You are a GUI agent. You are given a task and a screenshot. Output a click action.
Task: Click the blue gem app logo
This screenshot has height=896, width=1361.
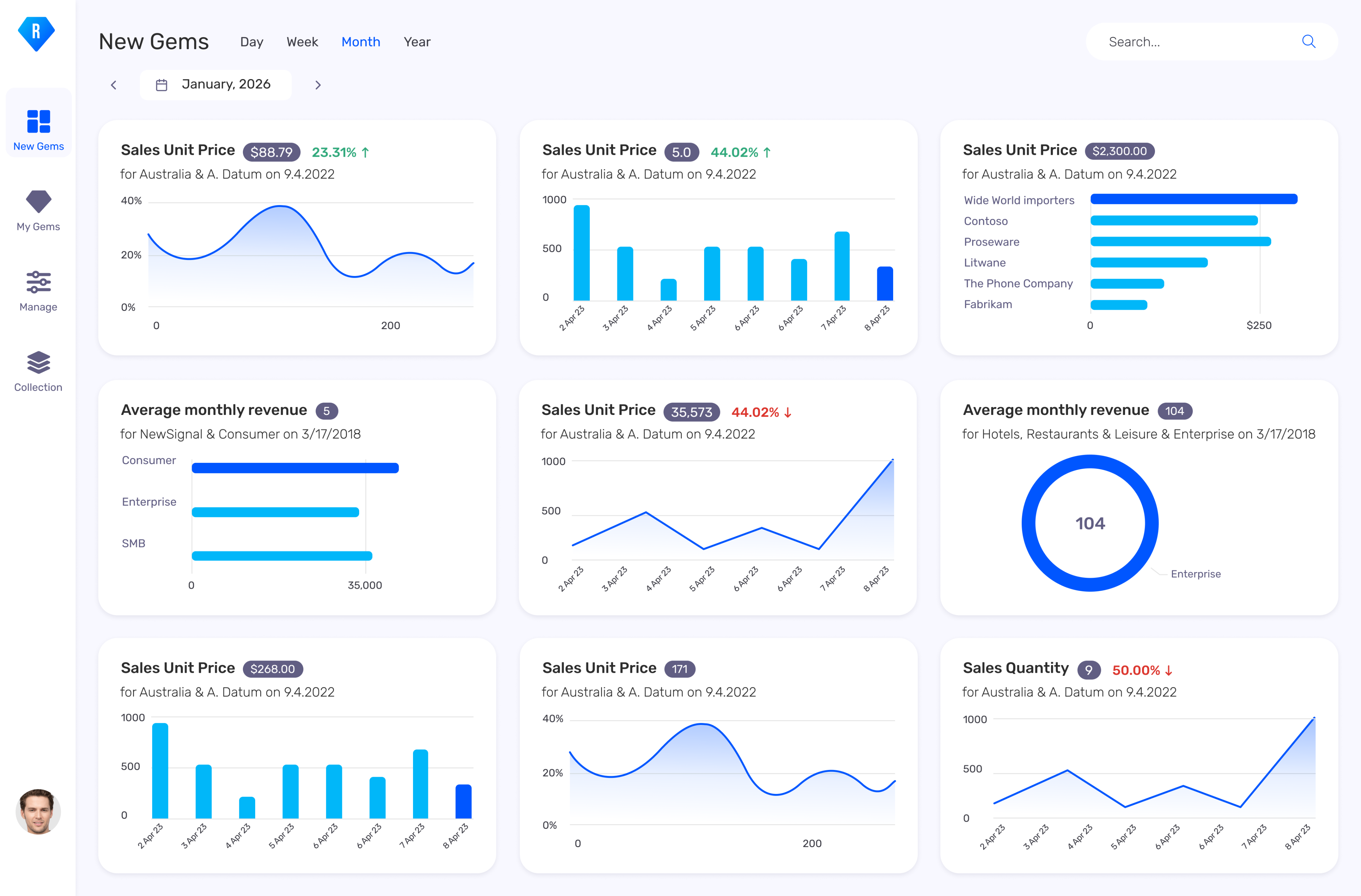pyautogui.click(x=37, y=34)
